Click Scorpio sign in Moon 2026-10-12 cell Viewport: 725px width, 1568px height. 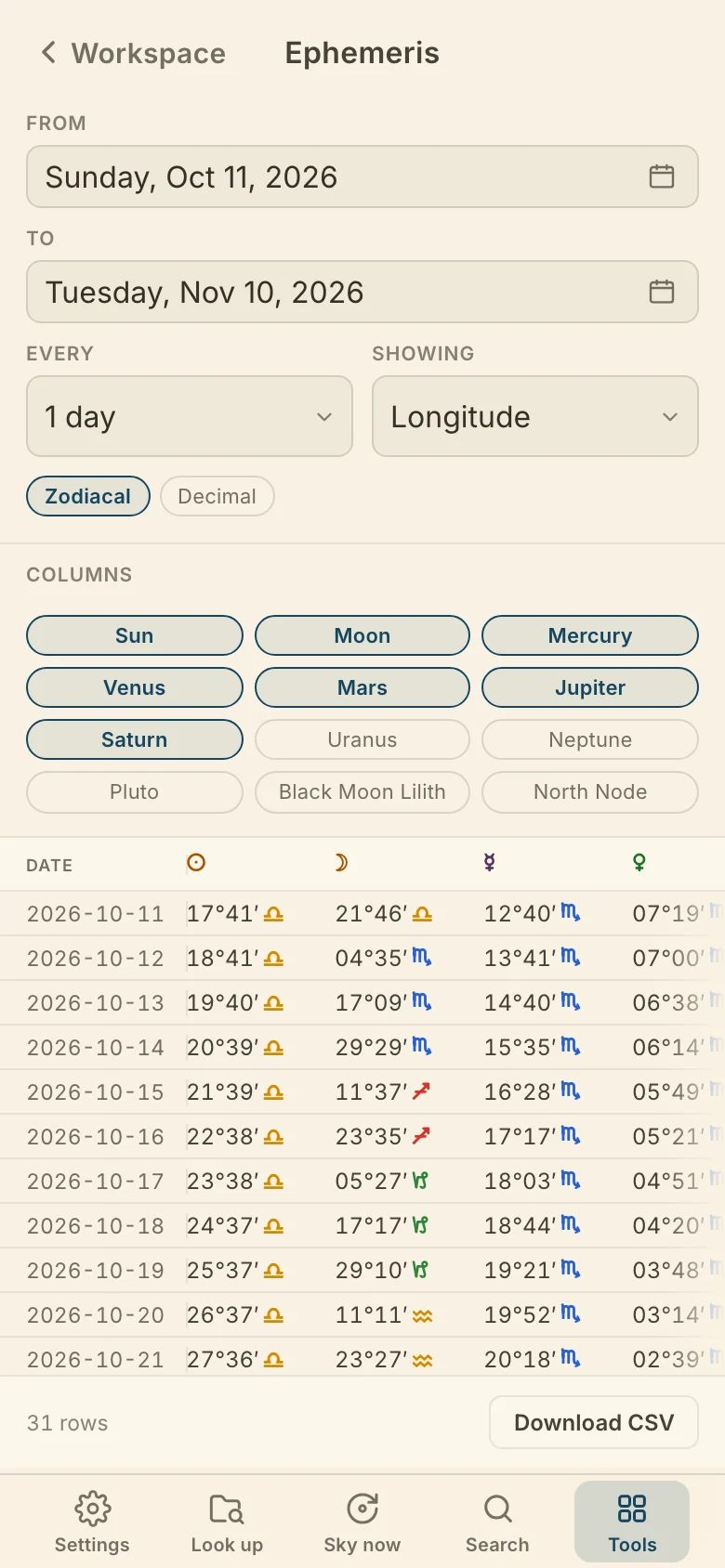pyautogui.click(x=422, y=957)
